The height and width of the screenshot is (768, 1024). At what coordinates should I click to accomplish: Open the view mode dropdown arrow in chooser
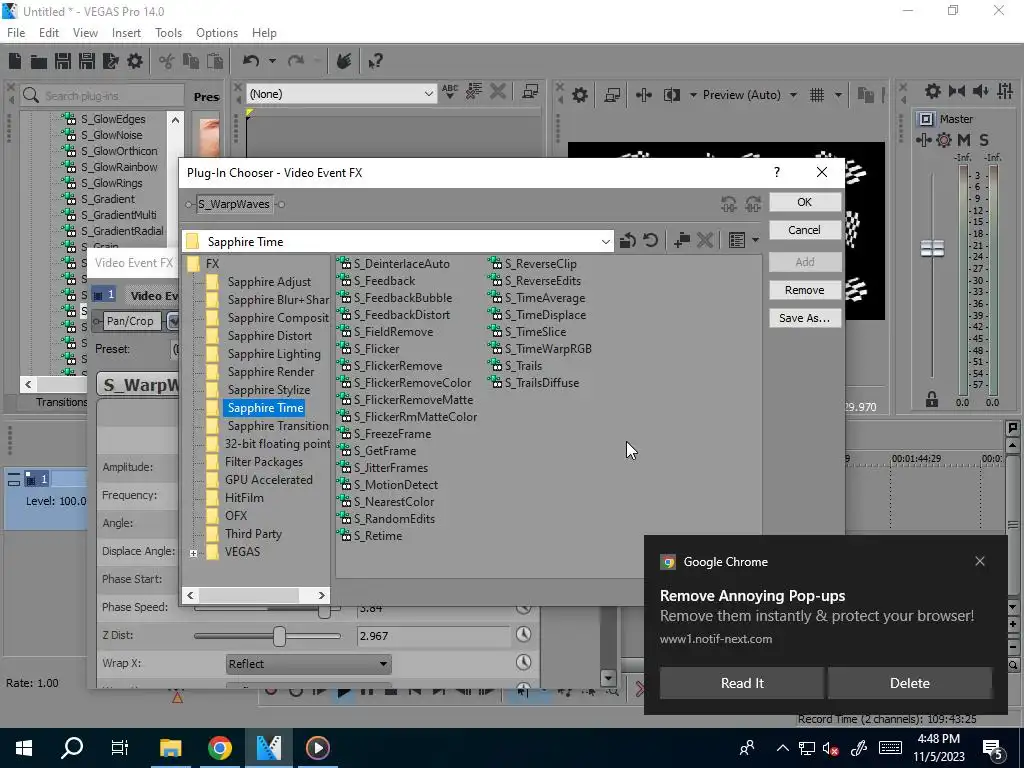tap(756, 240)
